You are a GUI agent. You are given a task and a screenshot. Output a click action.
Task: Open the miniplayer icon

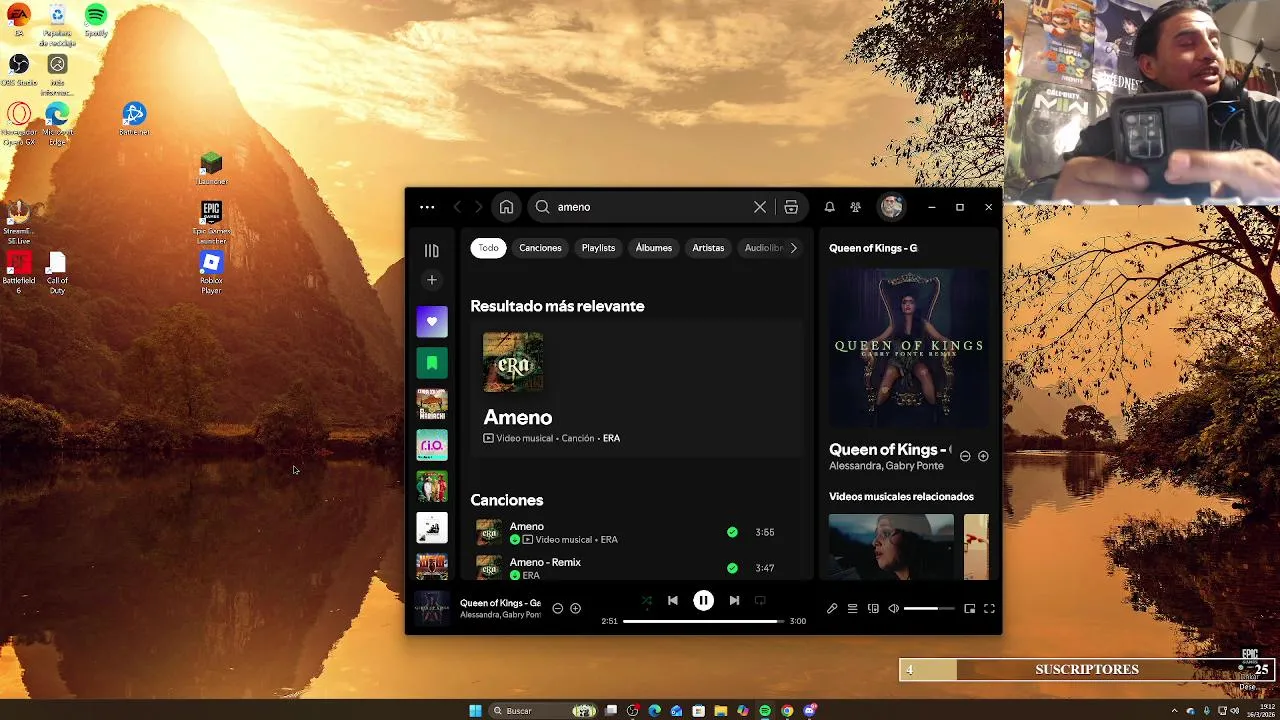[x=969, y=609]
